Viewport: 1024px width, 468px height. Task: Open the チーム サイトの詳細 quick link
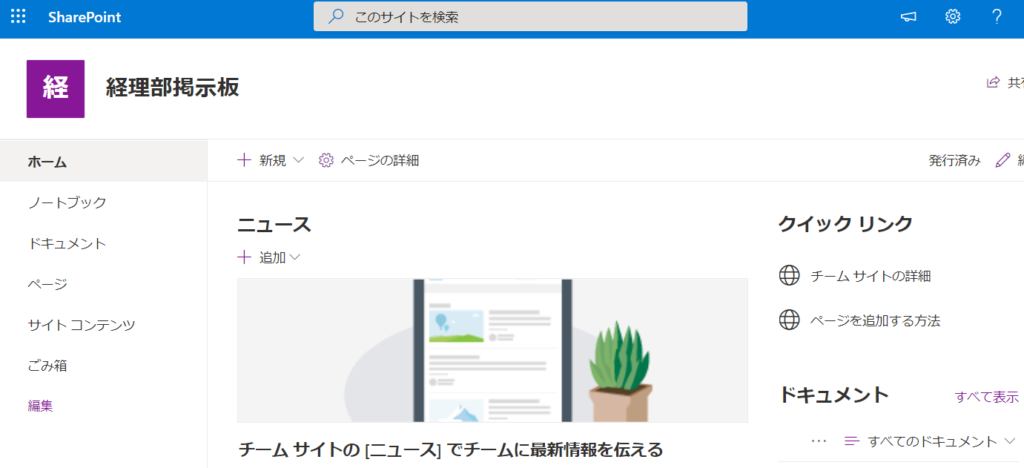click(x=871, y=276)
